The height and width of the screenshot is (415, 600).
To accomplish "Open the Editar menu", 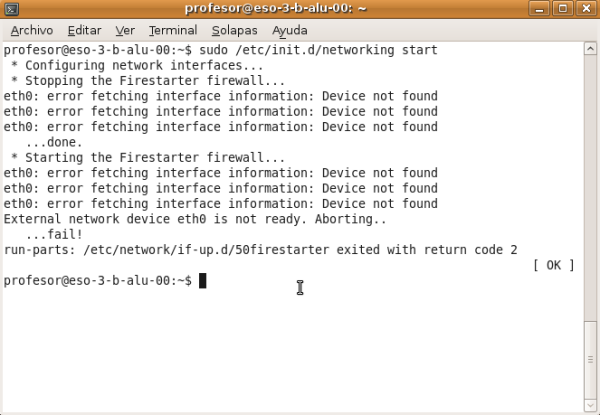I will (x=84, y=30).
